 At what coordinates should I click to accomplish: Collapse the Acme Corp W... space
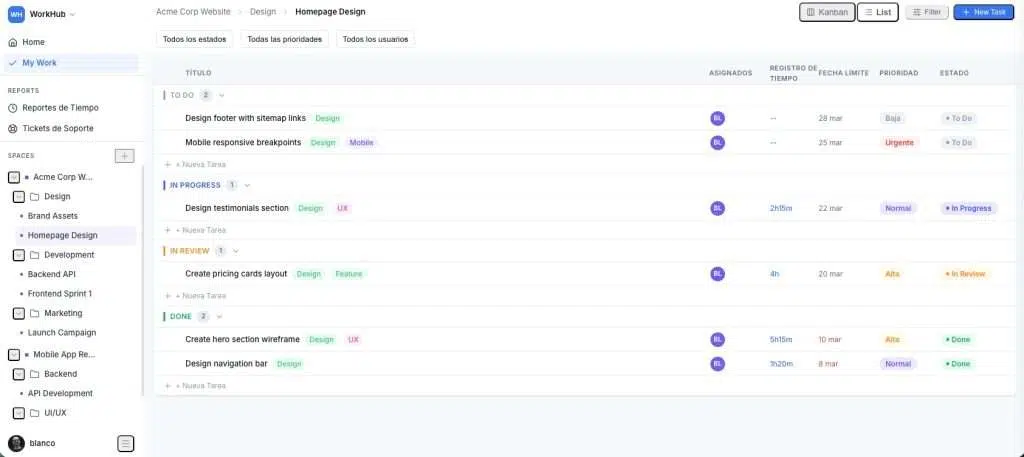tap(14, 177)
